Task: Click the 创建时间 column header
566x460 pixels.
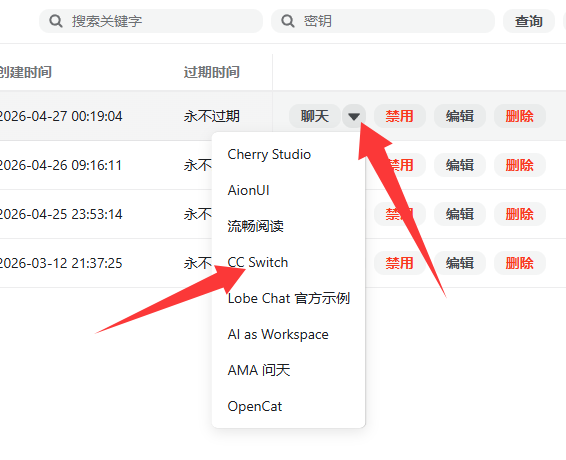Action: click(x=25, y=72)
